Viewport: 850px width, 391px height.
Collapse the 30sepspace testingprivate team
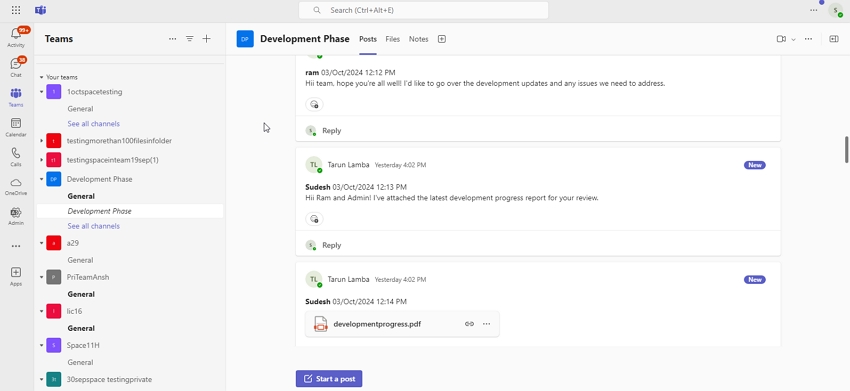(41, 380)
